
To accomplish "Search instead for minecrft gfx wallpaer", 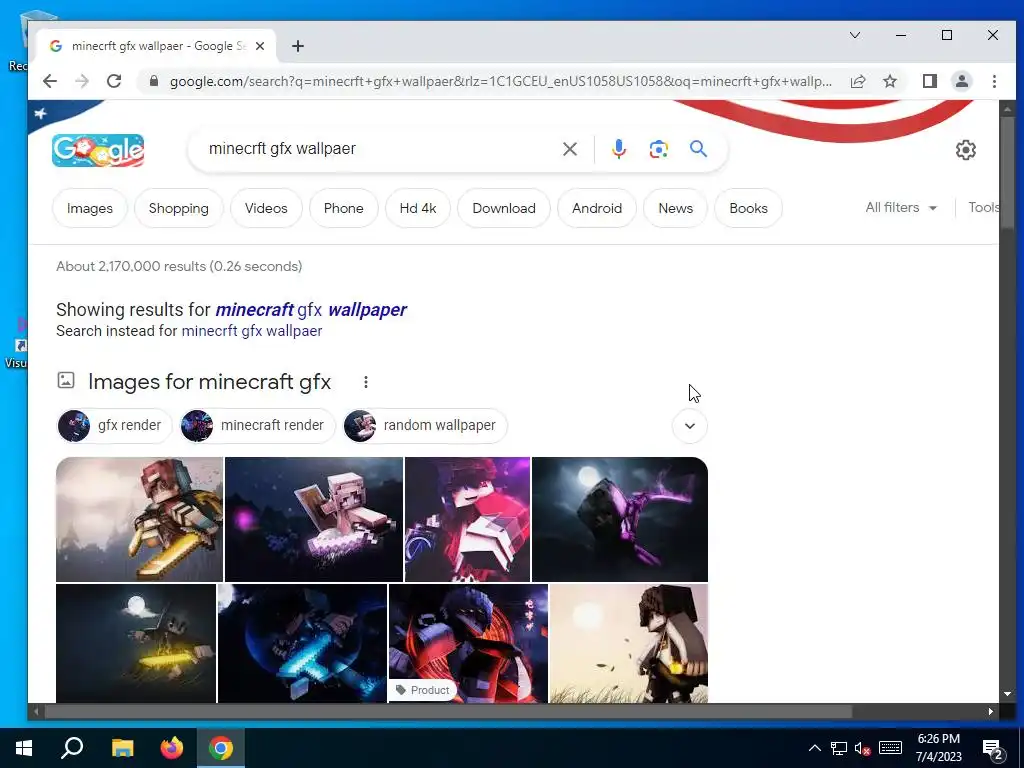I will click(x=252, y=331).
